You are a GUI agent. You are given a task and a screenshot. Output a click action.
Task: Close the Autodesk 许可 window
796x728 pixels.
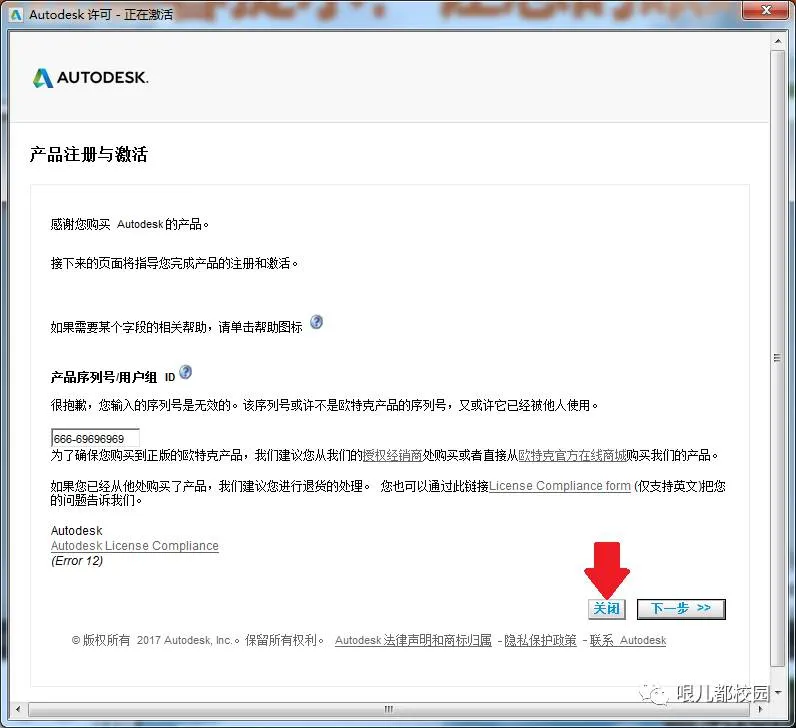pos(767,10)
